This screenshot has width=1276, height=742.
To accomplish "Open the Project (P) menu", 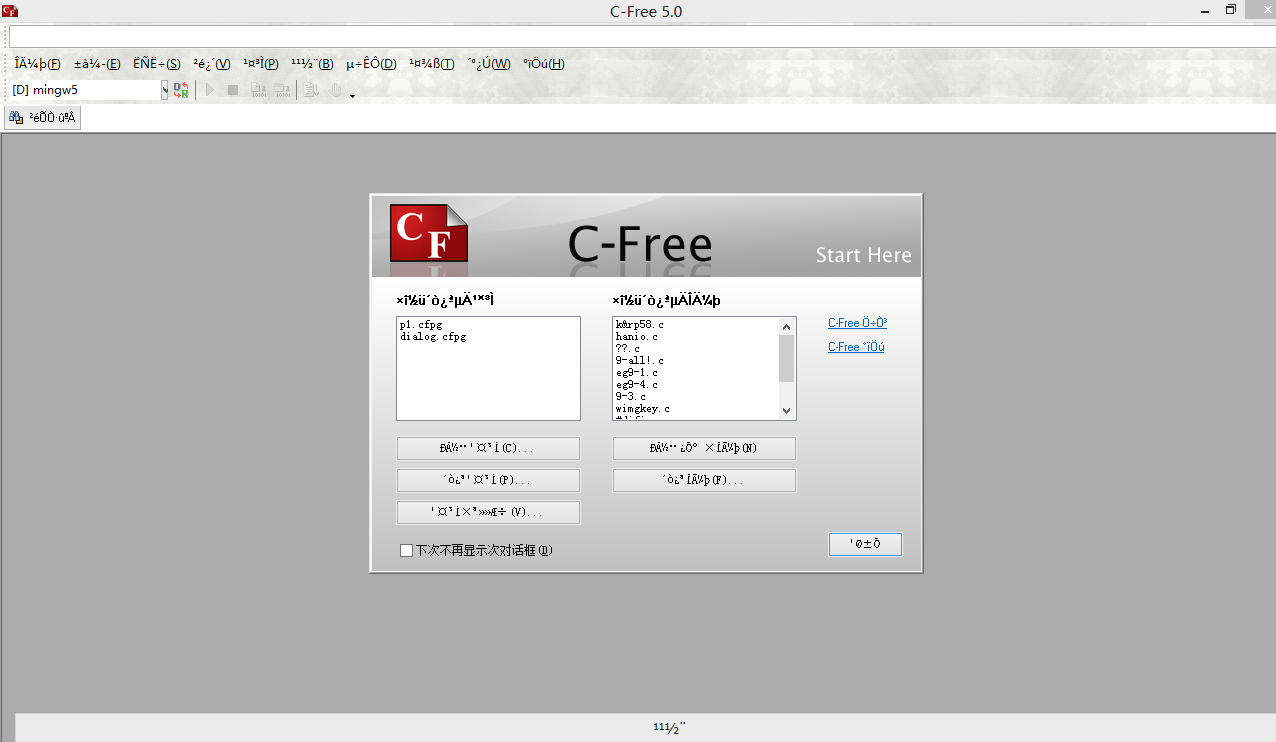I will coord(261,64).
